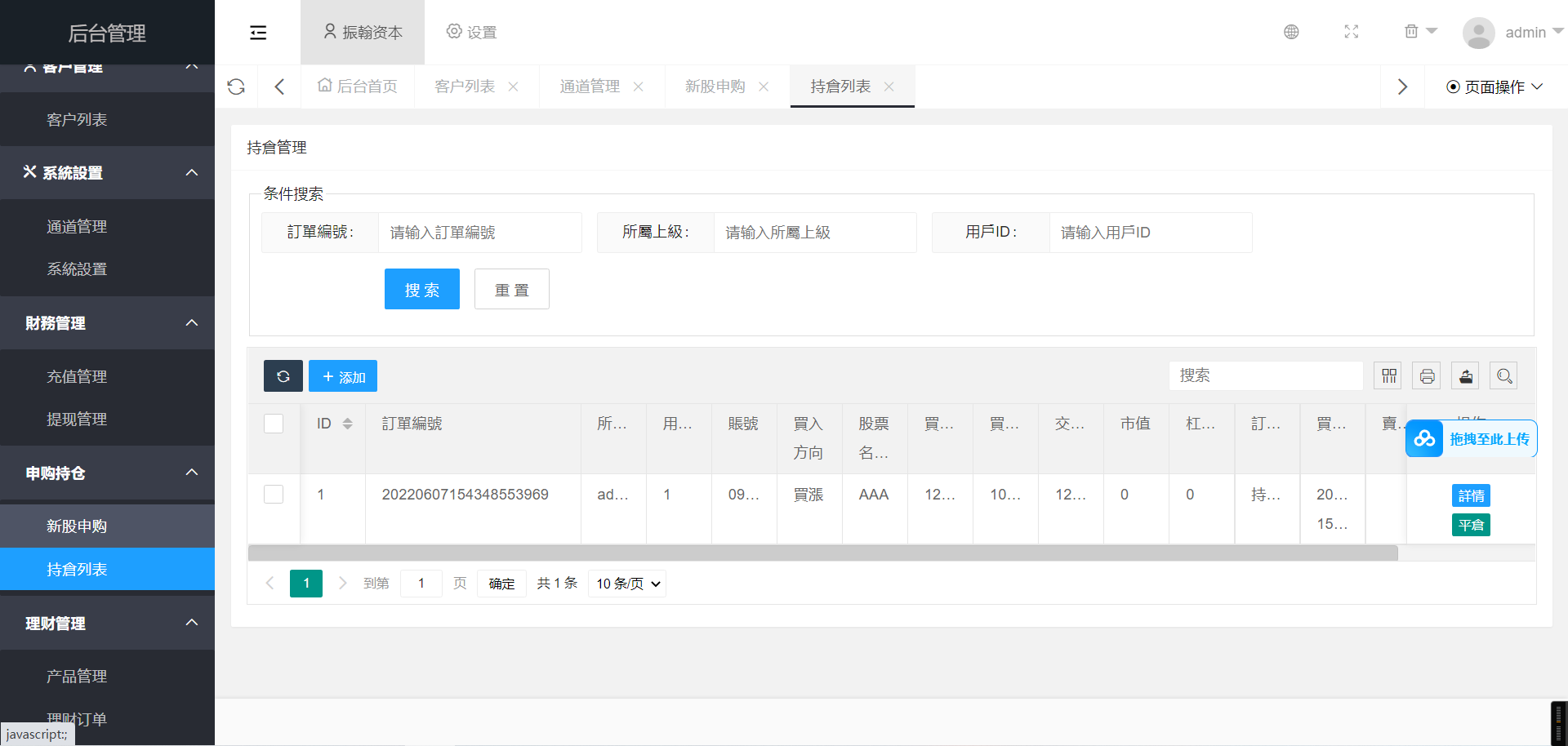Switch language via the globe icon
The image size is (1568, 746).
1291,32
